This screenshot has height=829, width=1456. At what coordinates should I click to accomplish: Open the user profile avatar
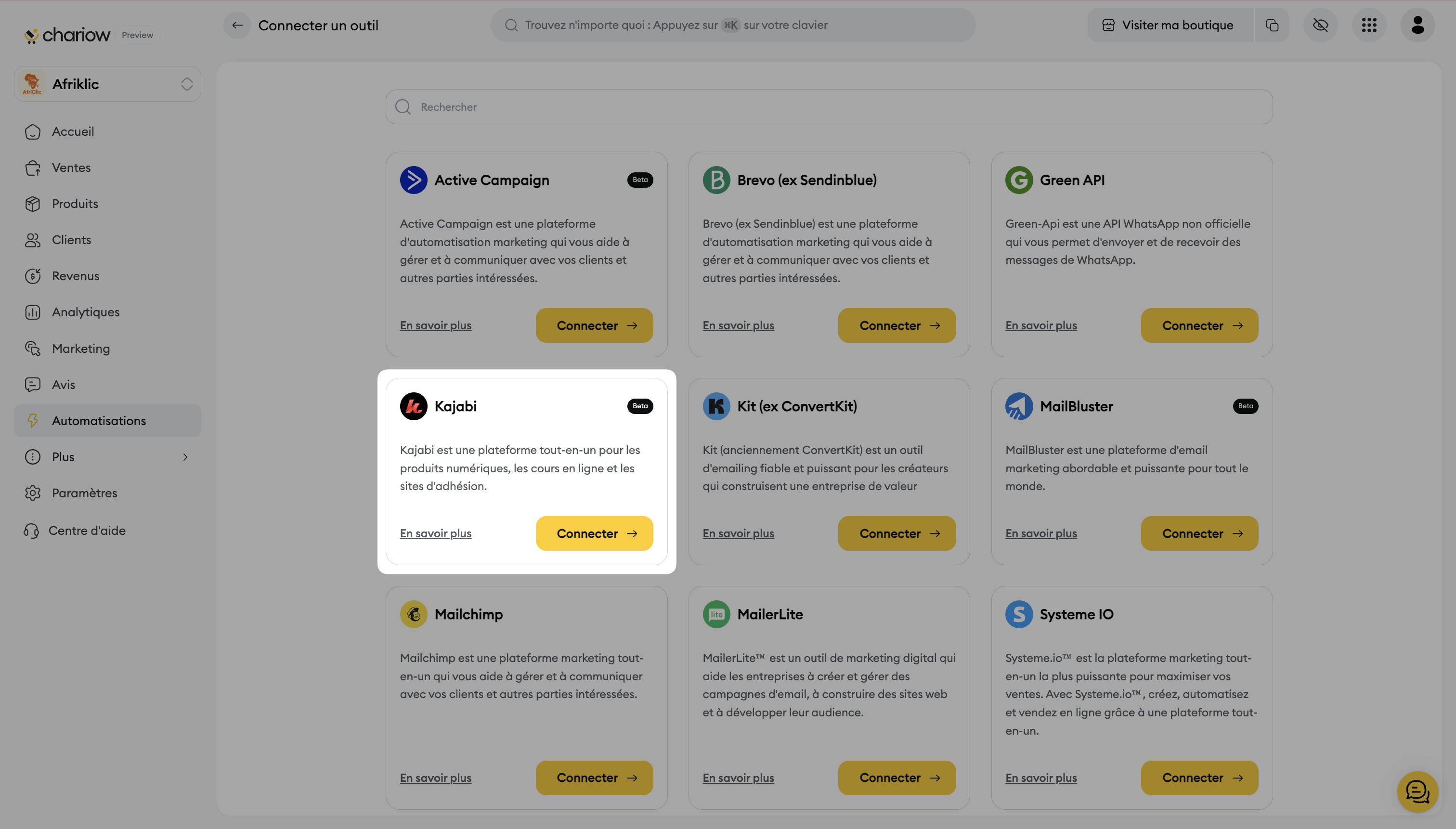[x=1417, y=25]
